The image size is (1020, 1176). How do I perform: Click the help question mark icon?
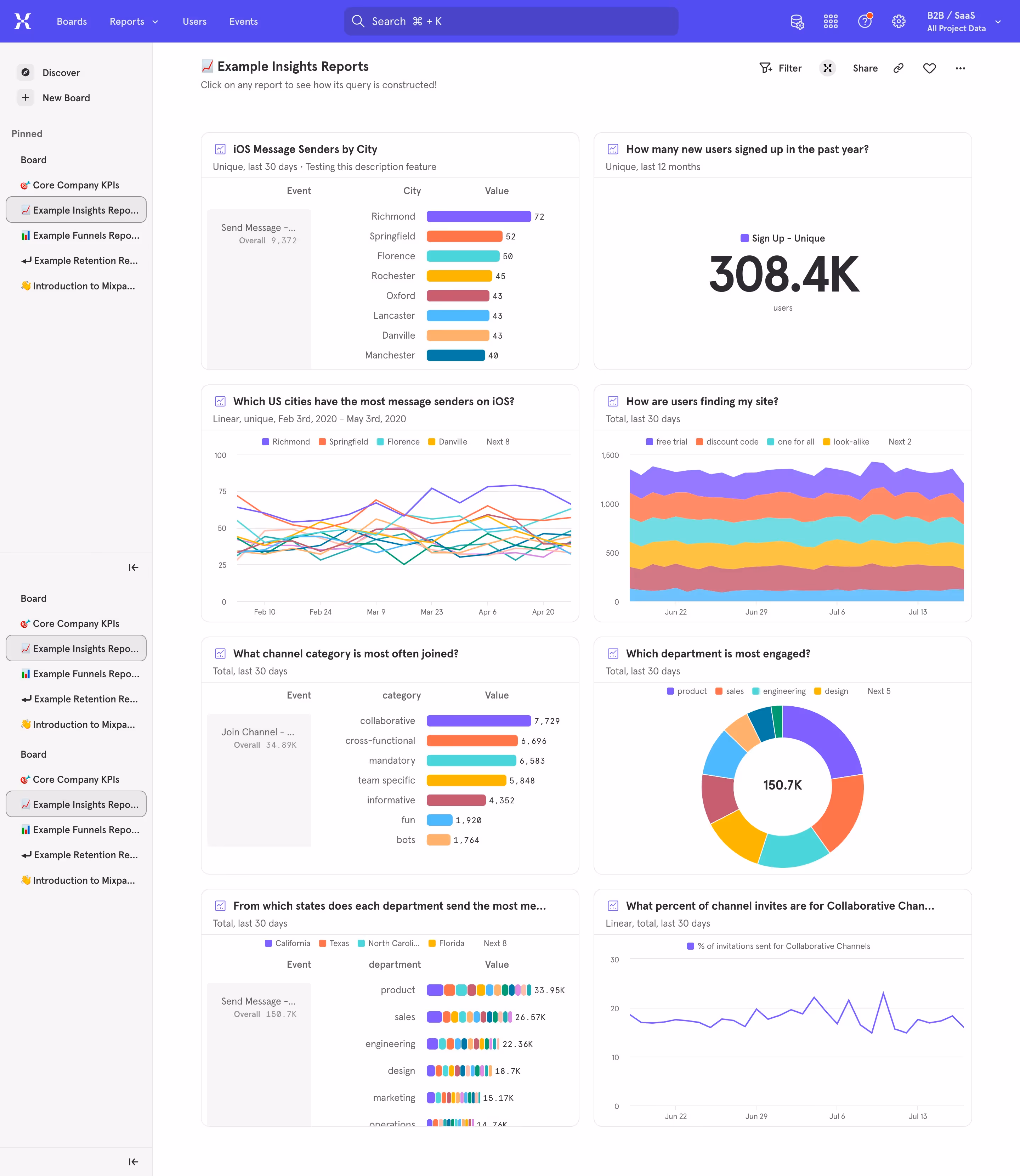click(x=865, y=21)
